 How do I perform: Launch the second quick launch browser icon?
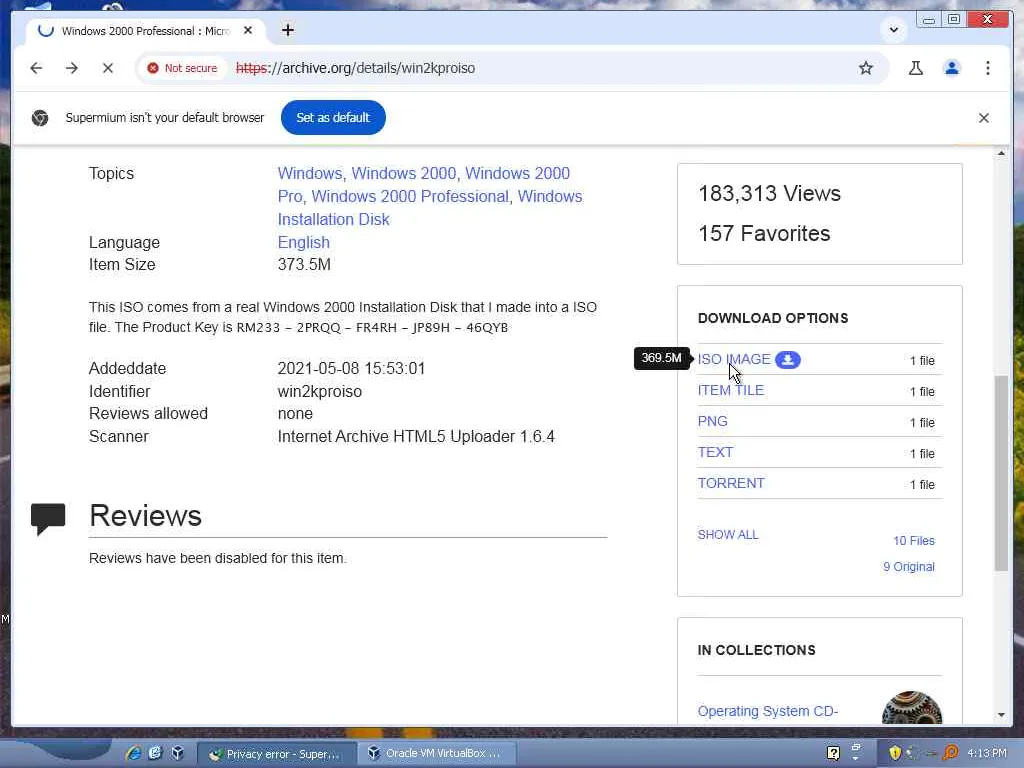(x=155, y=753)
